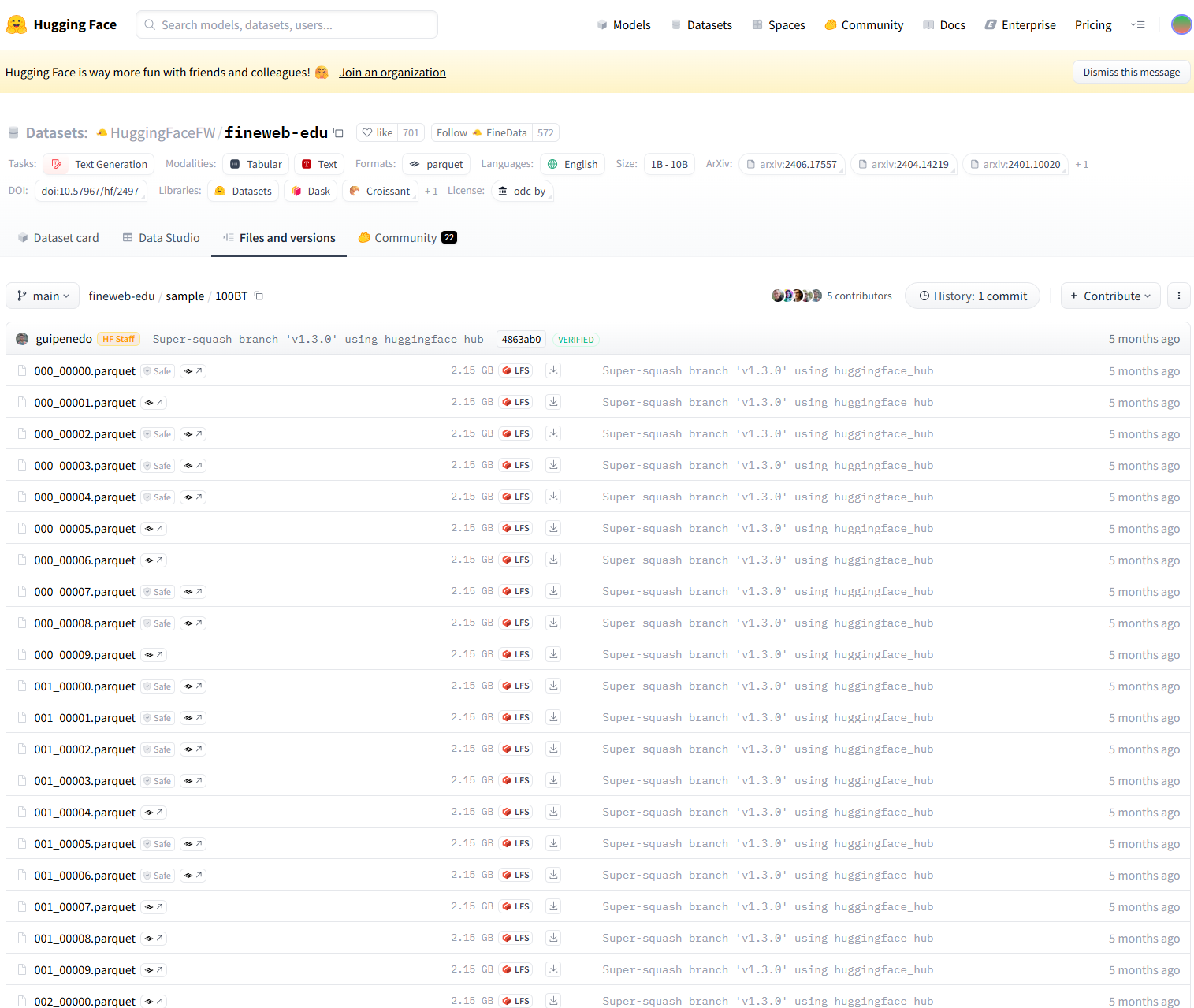Open the 4863ab0 commit hash
Image resolution: width=1194 pixels, height=1008 pixels.
(x=521, y=339)
